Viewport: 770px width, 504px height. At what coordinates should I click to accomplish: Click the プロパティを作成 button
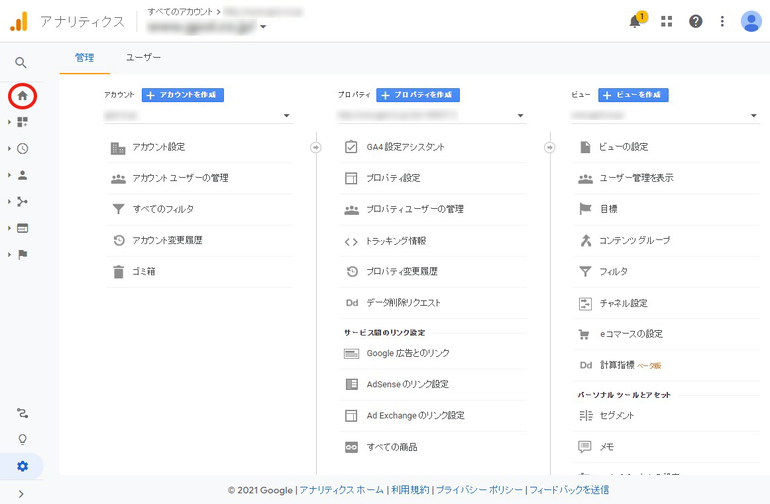(x=417, y=95)
